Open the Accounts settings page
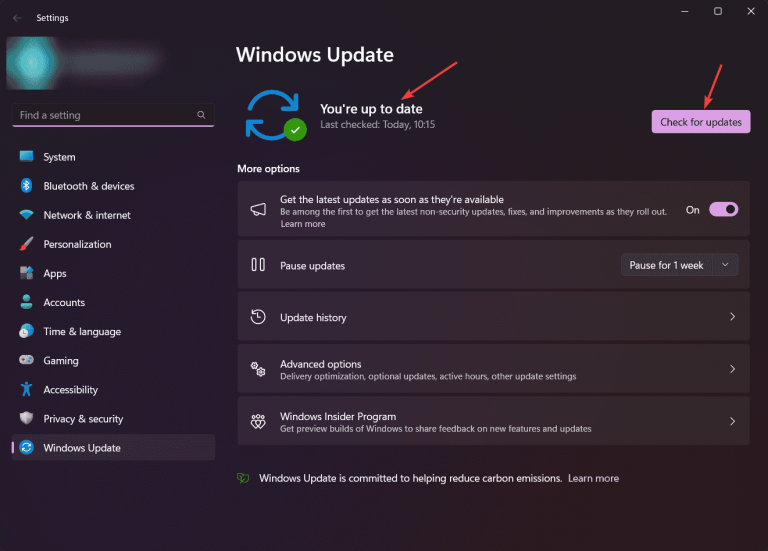The image size is (768, 551). pyautogui.click(x=64, y=302)
